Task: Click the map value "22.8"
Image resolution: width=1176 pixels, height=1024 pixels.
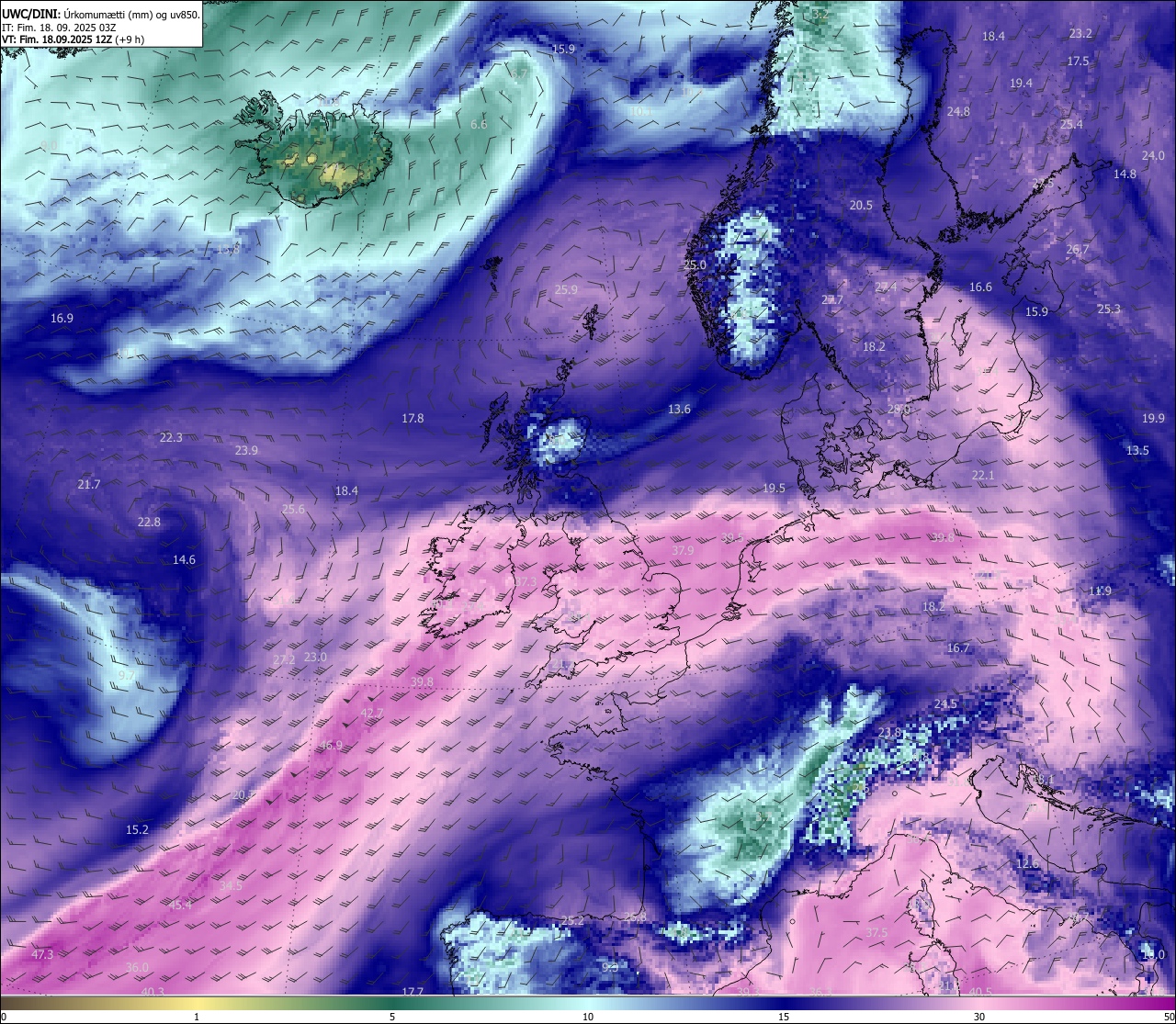Action: coord(149,523)
